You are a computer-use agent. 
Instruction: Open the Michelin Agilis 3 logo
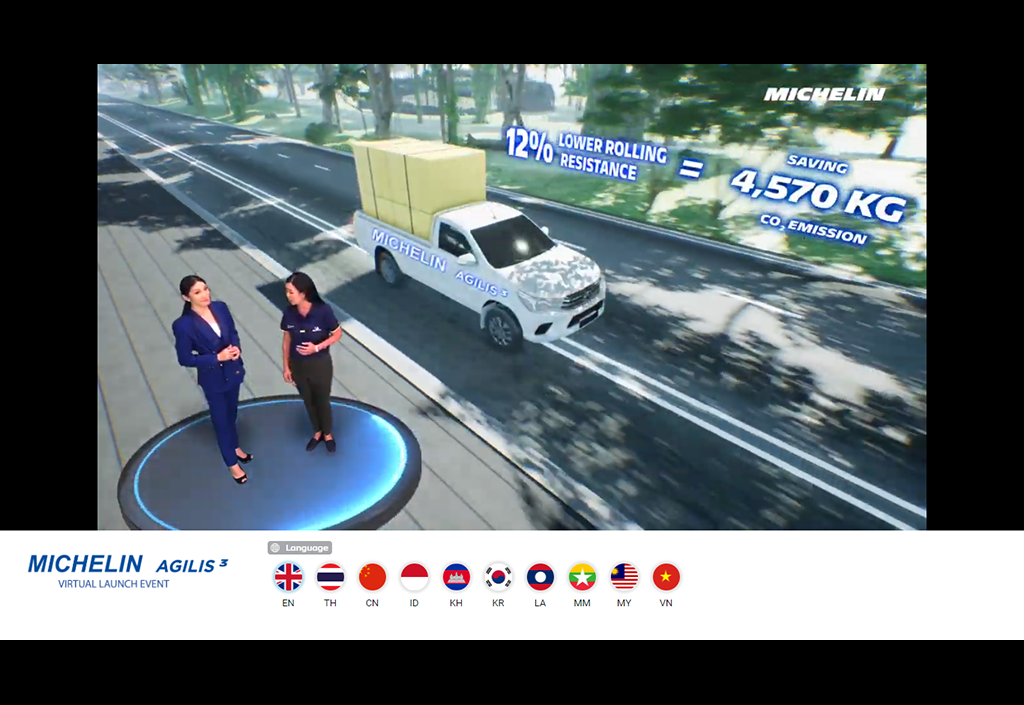click(x=127, y=564)
